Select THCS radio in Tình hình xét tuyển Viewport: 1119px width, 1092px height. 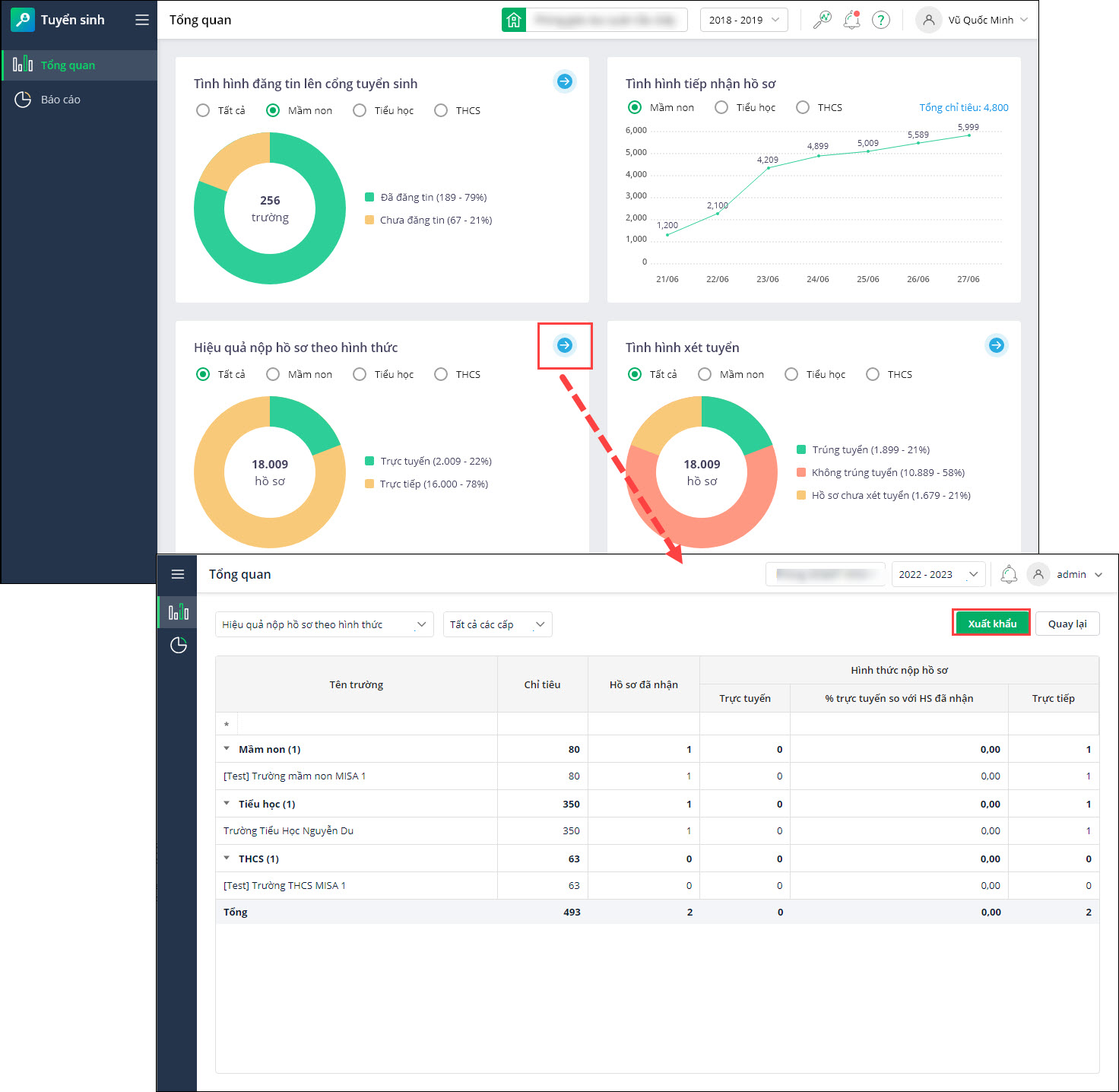click(873, 374)
